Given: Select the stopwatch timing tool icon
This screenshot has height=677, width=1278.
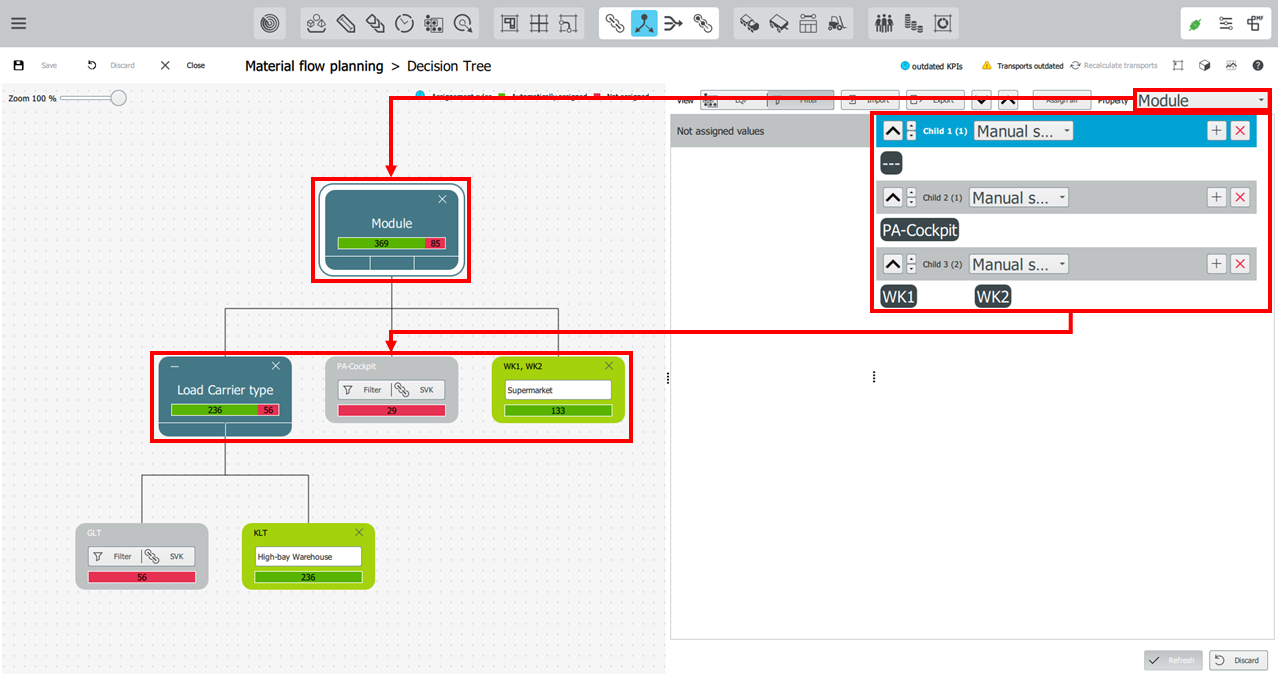Looking at the screenshot, I should 404,24.
